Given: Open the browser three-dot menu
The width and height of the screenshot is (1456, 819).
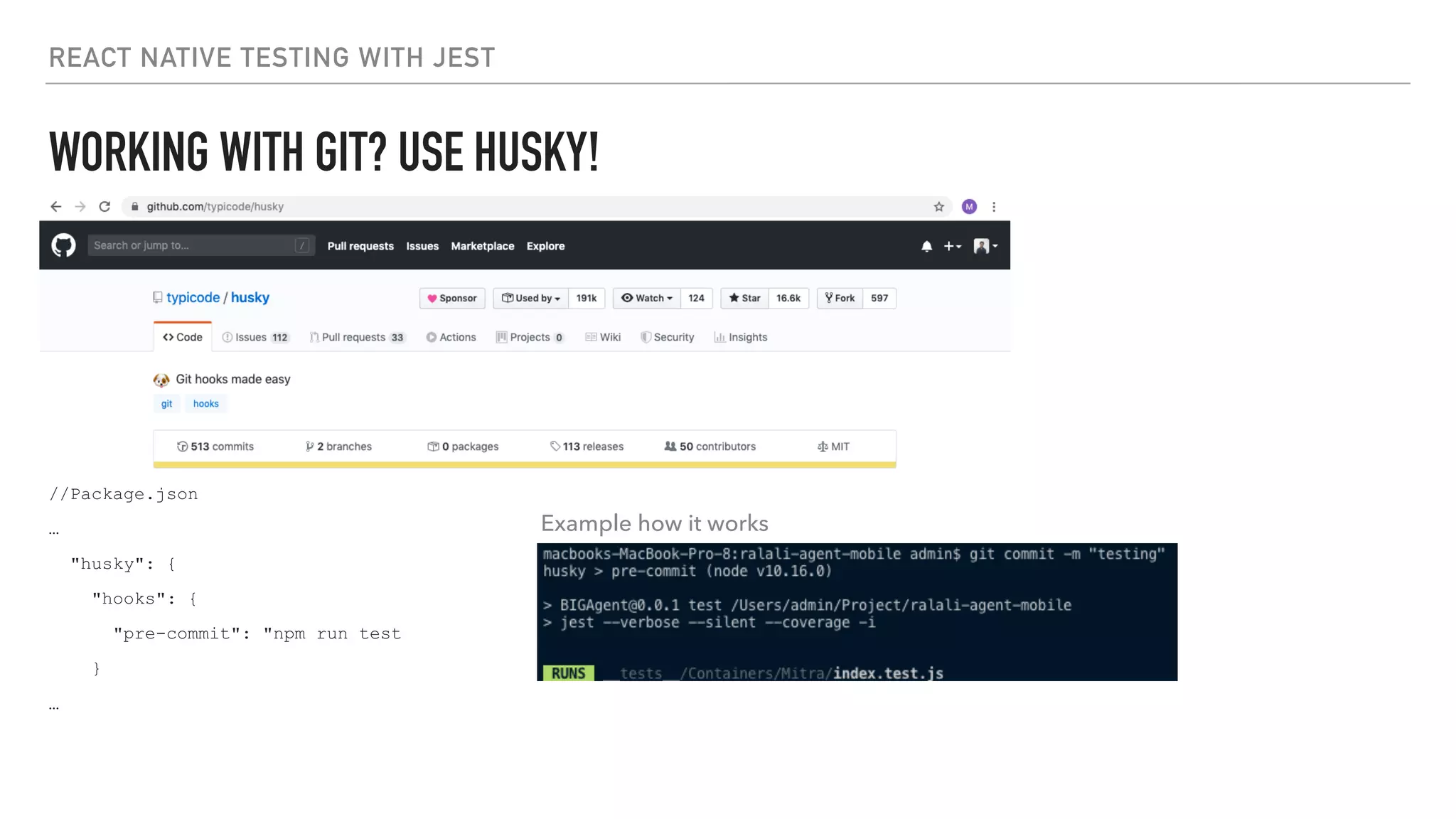Looking at the screenshot, I should (994, 207).
